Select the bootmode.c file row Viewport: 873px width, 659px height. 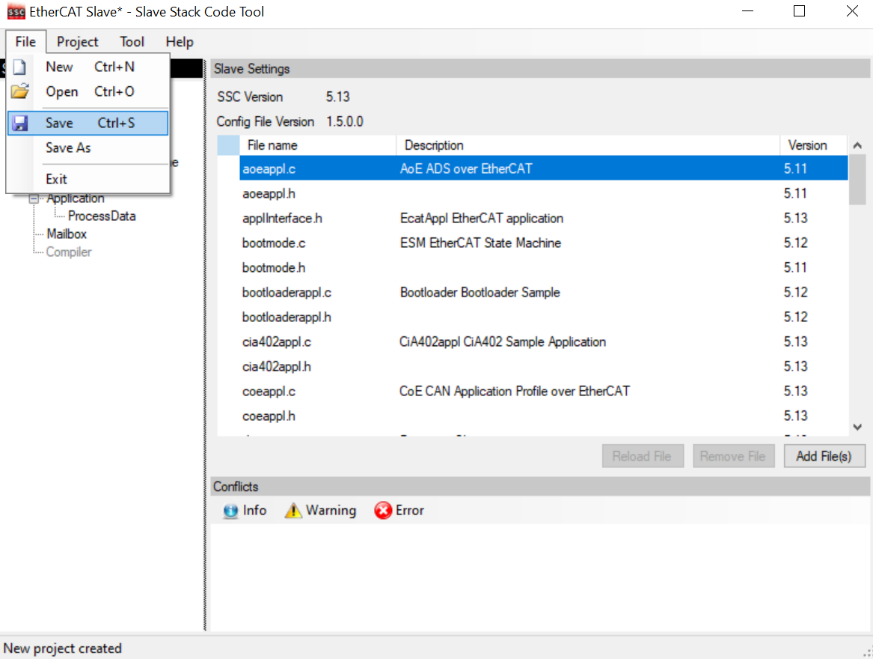point(274,243)
